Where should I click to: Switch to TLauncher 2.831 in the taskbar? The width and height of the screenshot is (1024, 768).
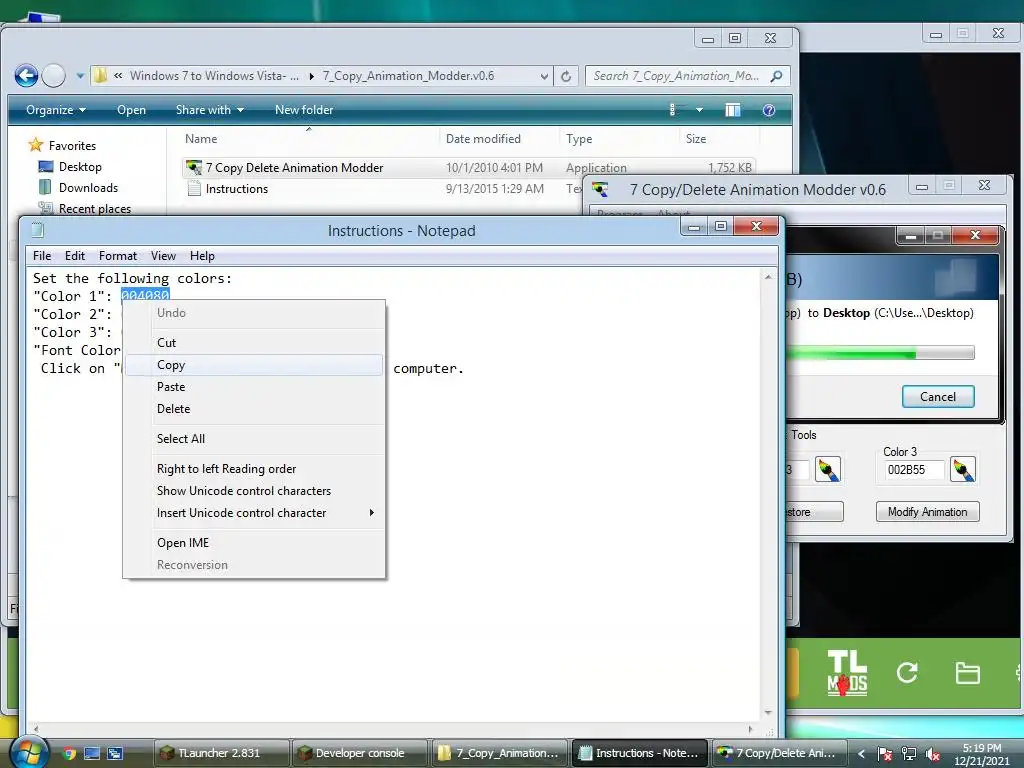pyautogui.click(x=221, y=753)
